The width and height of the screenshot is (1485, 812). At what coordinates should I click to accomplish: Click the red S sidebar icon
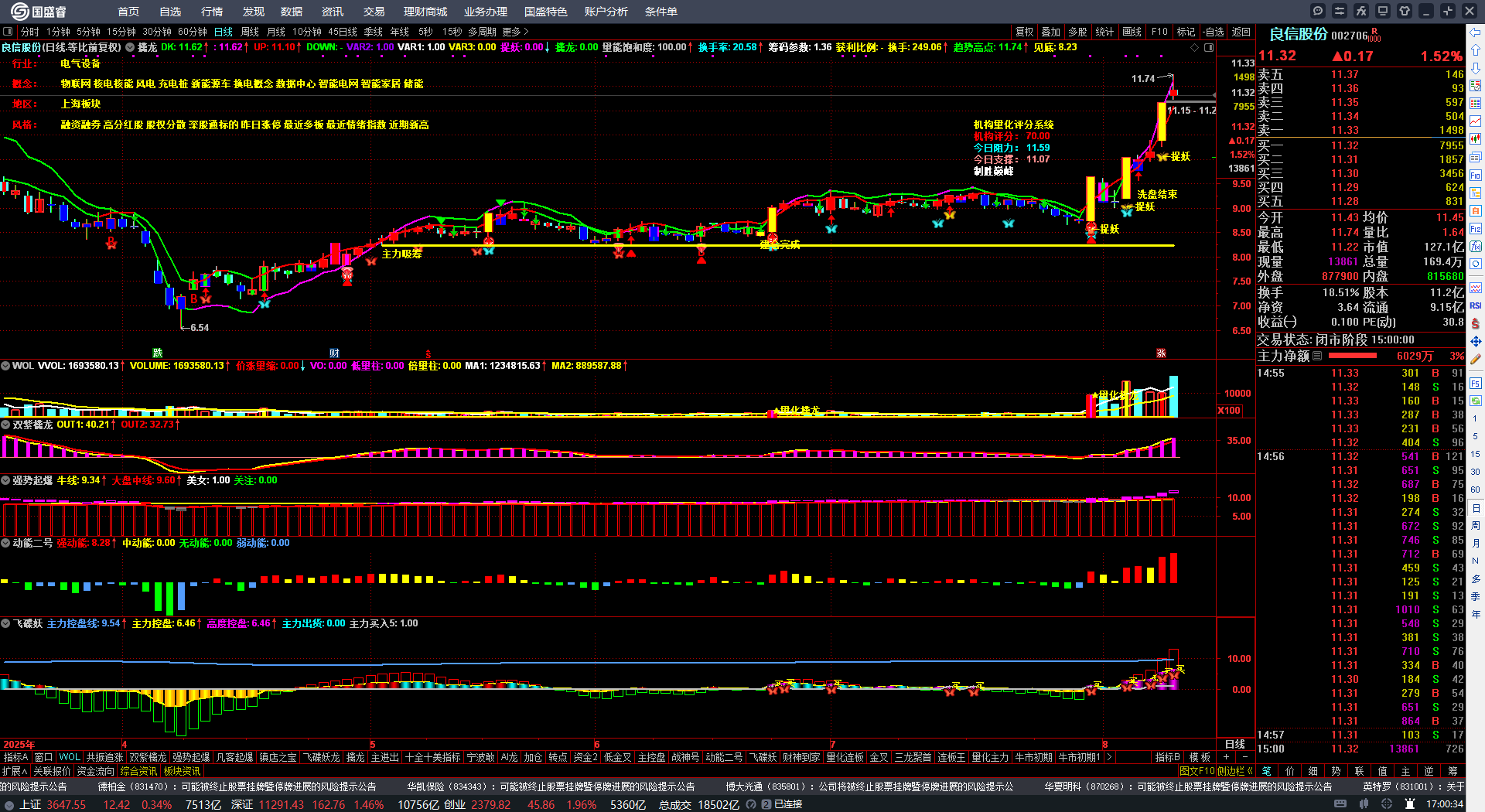(1476, 323)
